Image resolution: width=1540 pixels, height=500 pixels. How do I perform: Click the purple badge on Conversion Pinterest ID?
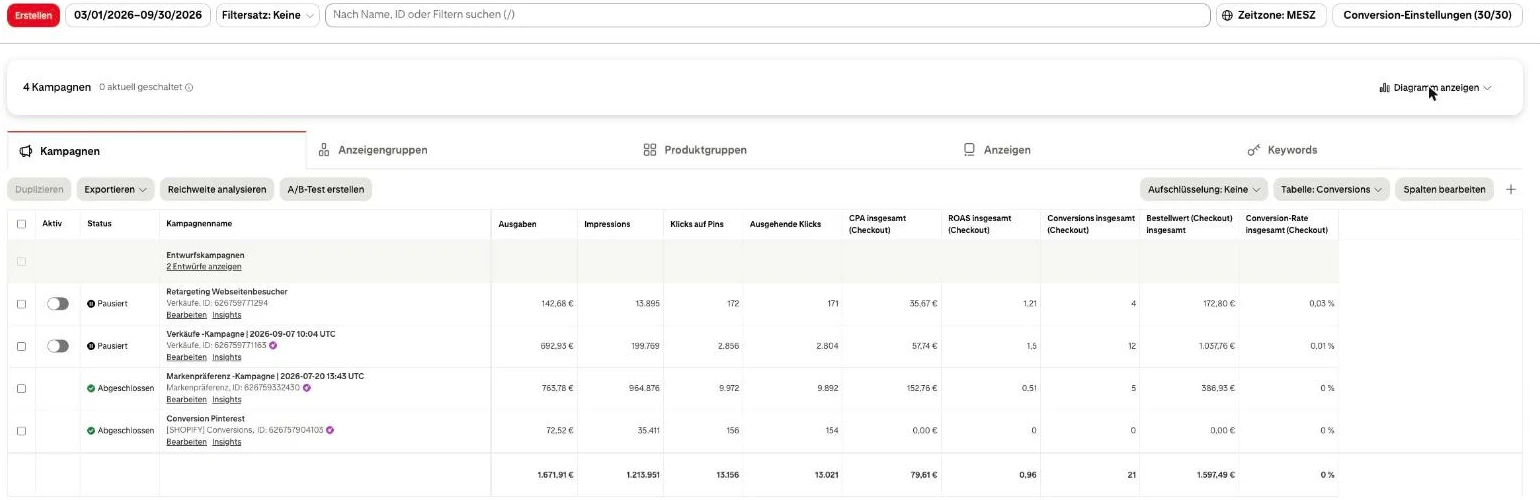pos(329,430)
